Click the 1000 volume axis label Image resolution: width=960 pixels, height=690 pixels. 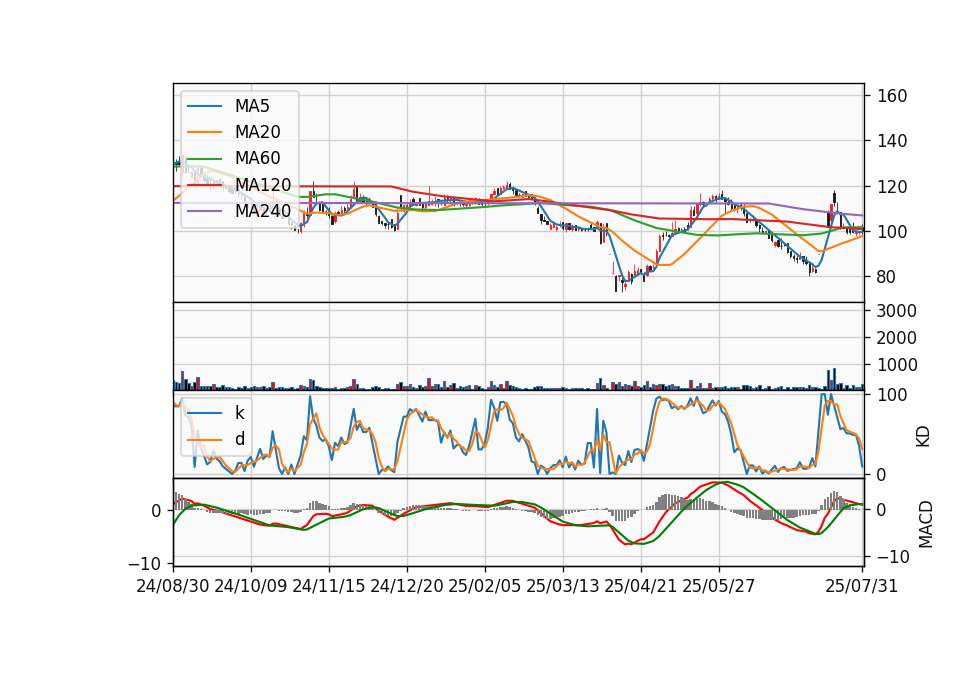[897, 365]
